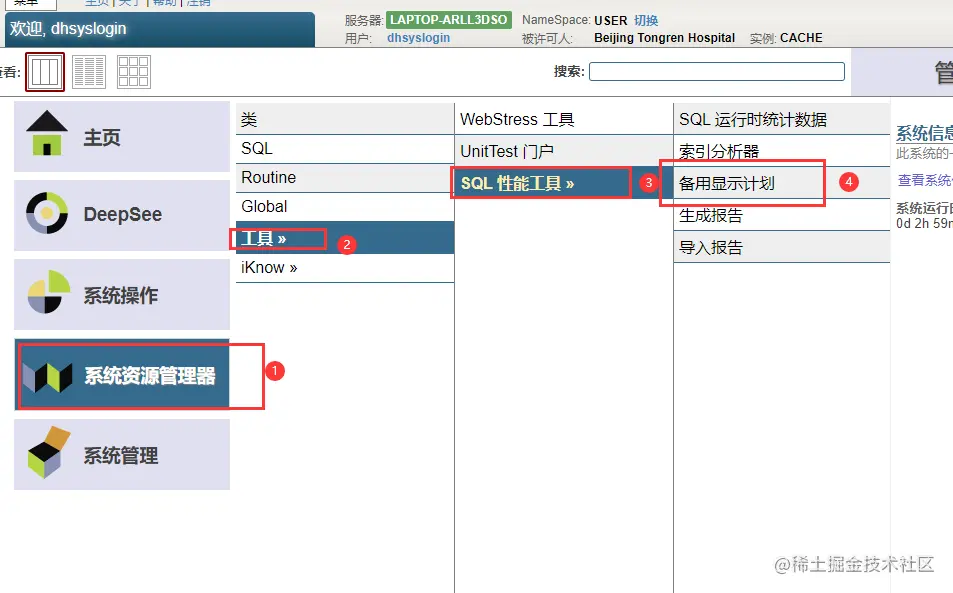The image size is (953, 593).
Task: Click the LAPTOP-ARLL3DSO server label
Action: coord(449,19)
